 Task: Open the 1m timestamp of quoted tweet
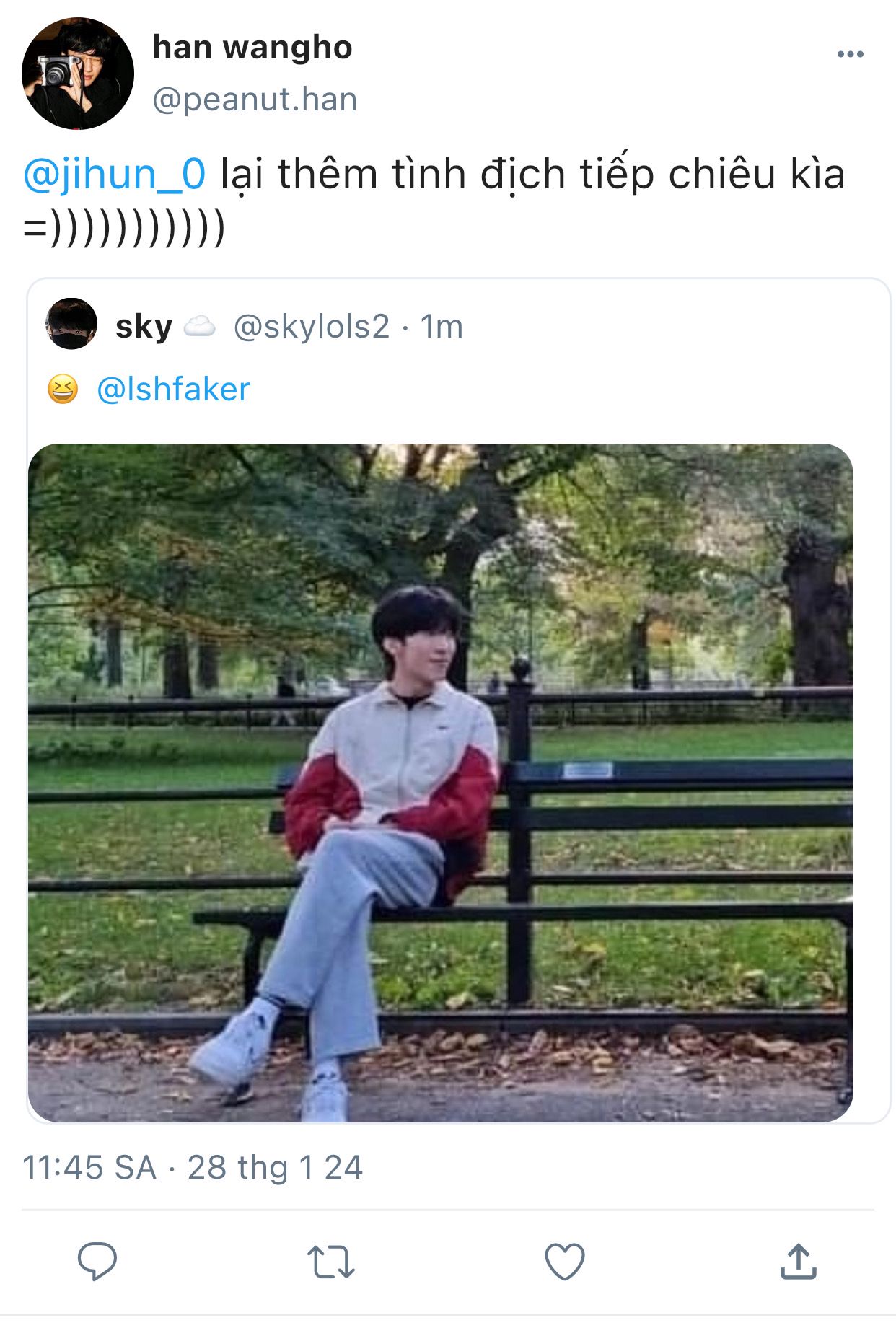pyautogui.click(x=442, y=327)
